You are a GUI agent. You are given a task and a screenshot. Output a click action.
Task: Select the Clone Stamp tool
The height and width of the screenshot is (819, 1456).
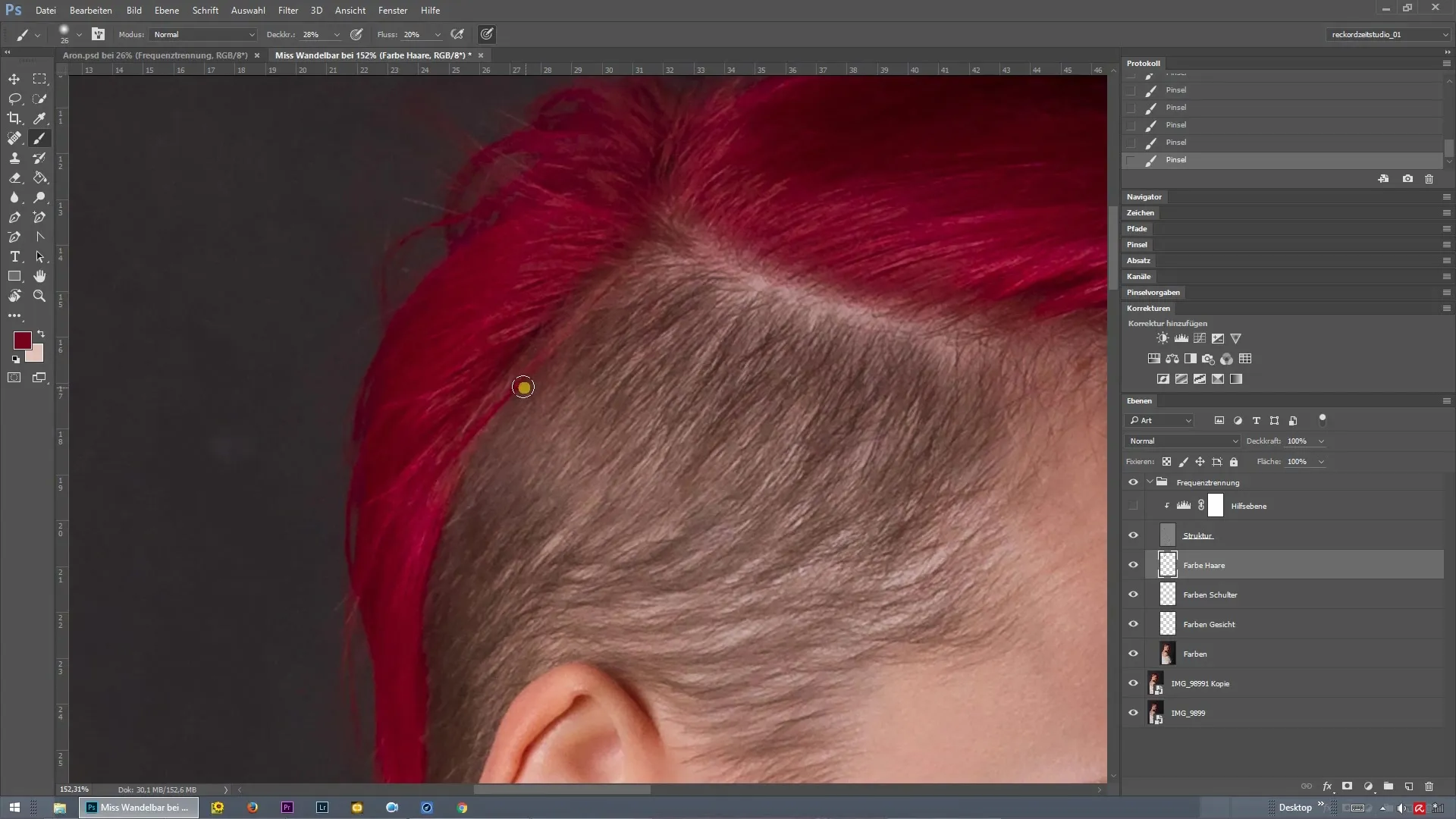[14, 158]
